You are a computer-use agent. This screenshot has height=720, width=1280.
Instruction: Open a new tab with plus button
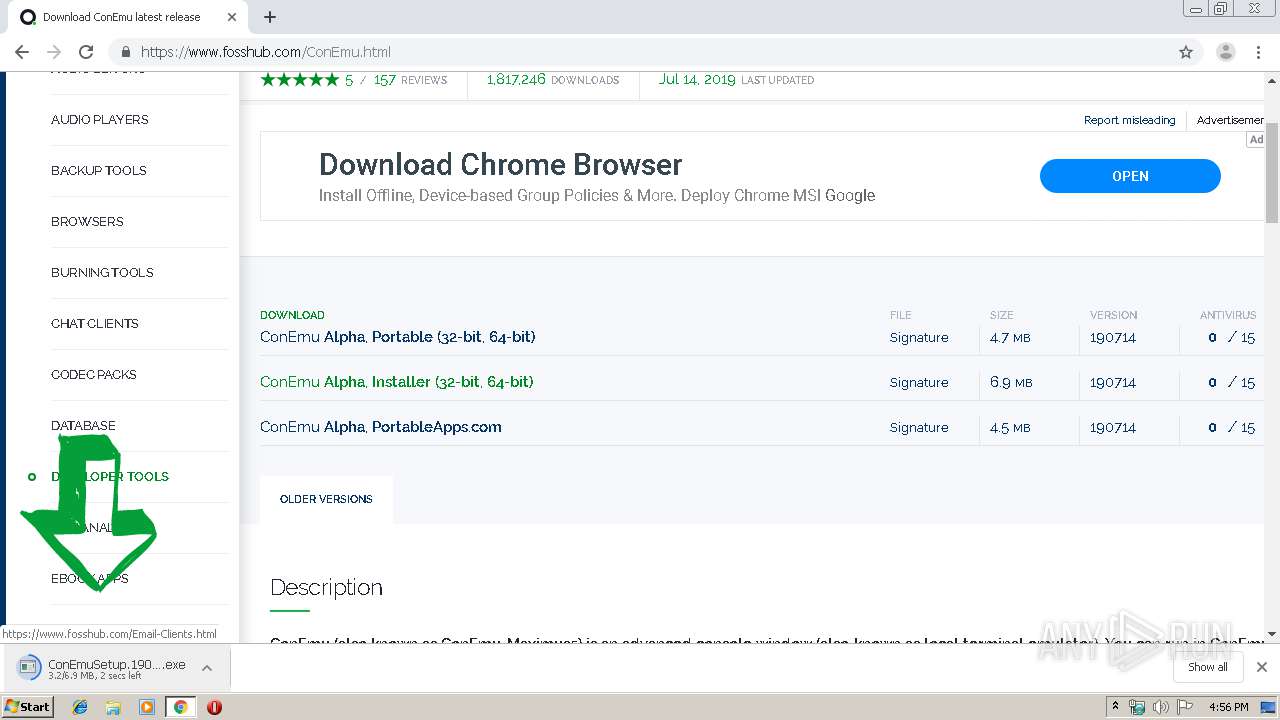270,17
